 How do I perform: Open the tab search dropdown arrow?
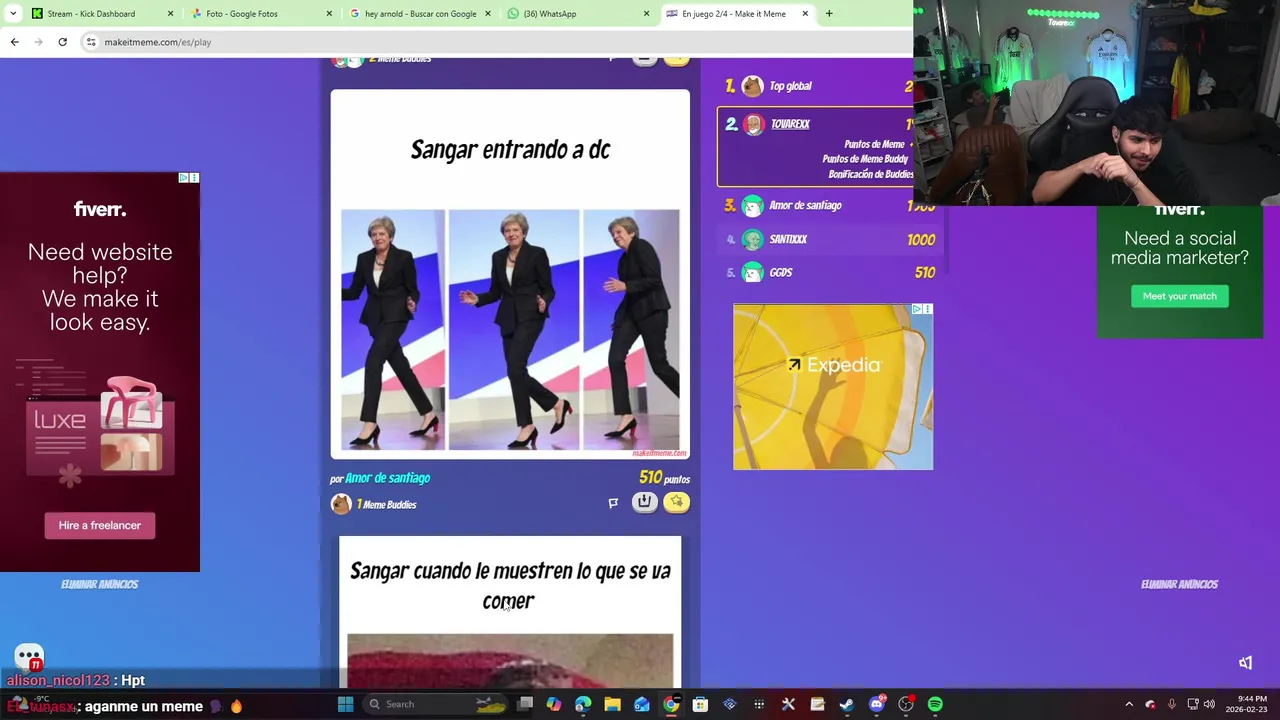click(x=13, y=14)
